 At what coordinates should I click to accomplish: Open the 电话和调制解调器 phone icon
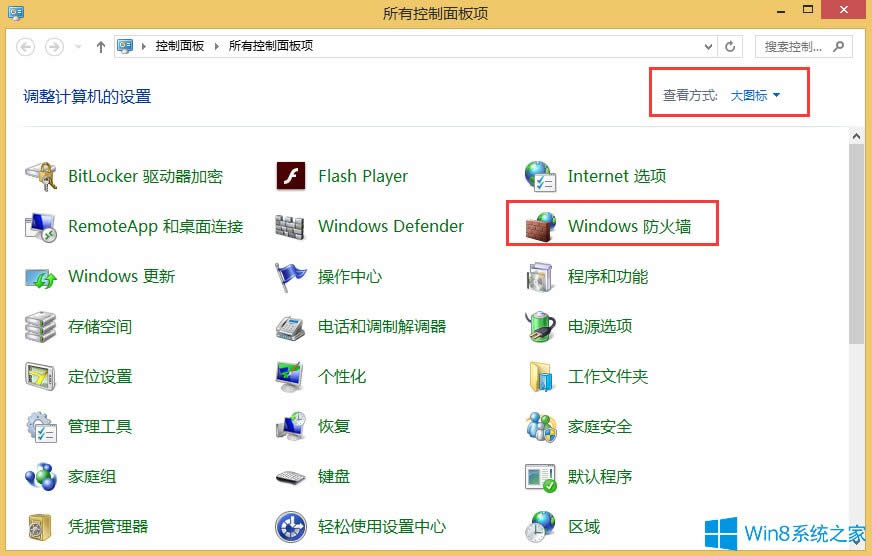pos(290,327)
